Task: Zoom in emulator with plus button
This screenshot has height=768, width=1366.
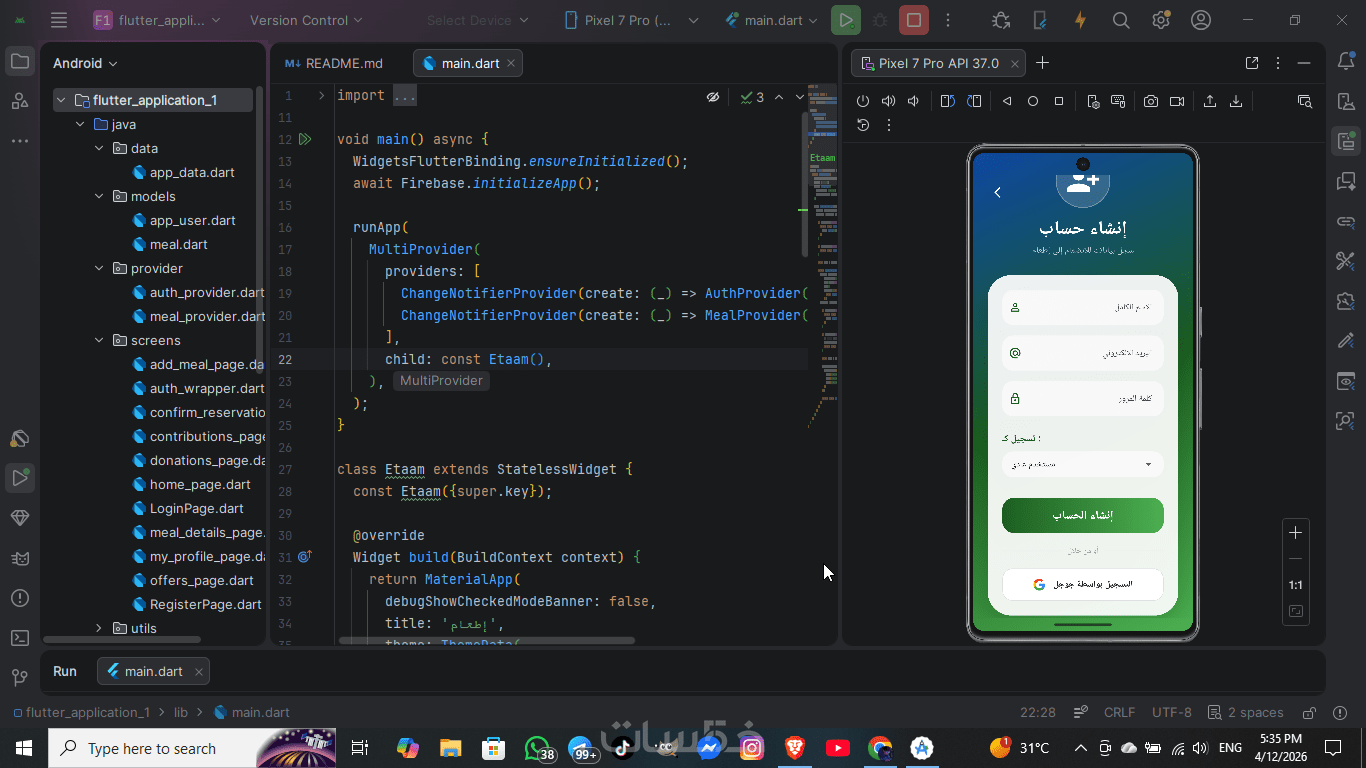Action: click(1295, 532)
